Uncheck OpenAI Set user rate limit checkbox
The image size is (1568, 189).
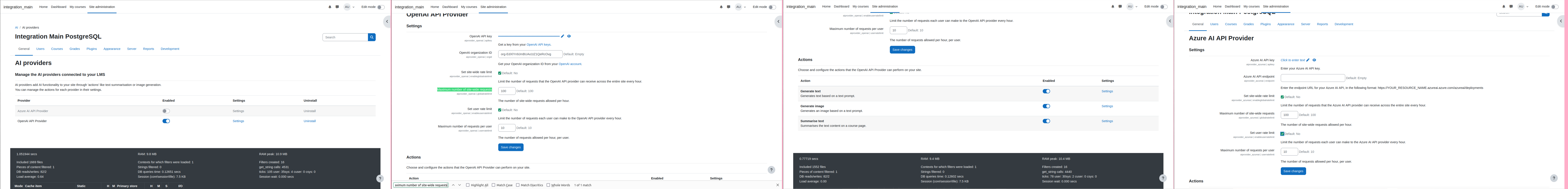(x=500, y=110)
